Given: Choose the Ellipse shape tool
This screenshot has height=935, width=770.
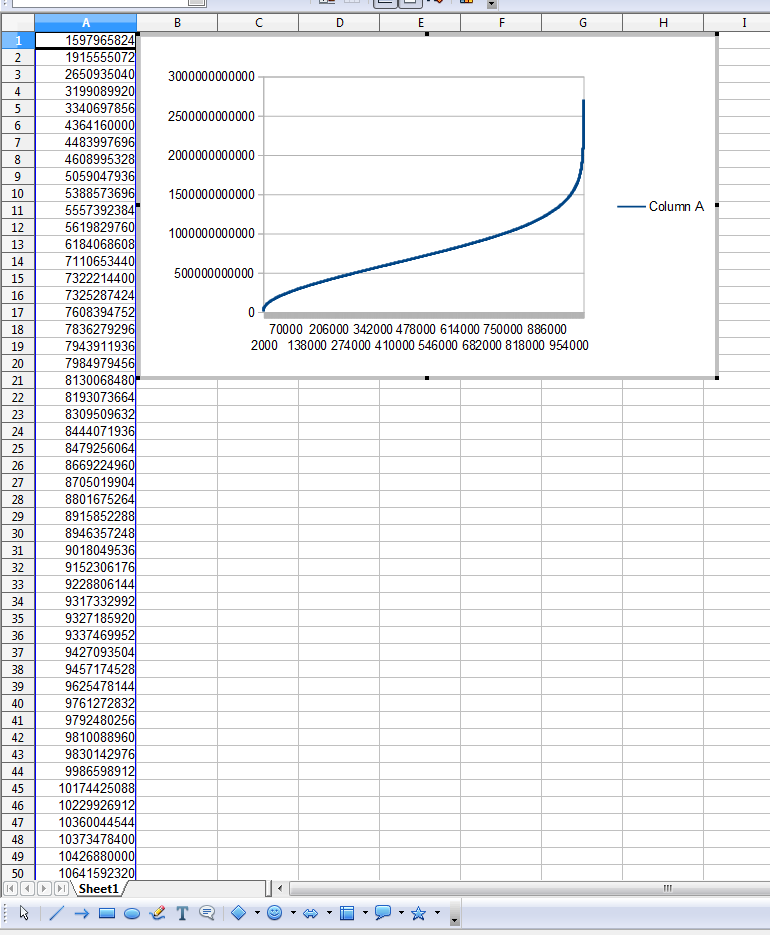Looking at the screenshot, I should coord(131,912).
